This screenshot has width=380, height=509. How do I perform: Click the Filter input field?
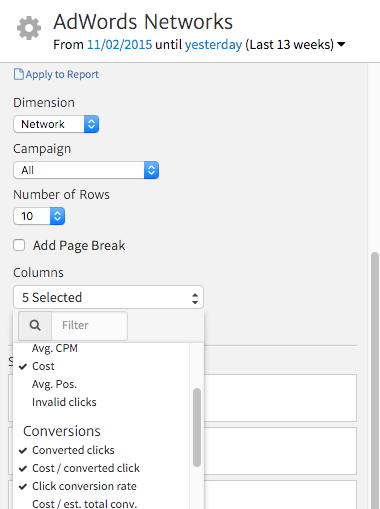[x=89, y=325]
